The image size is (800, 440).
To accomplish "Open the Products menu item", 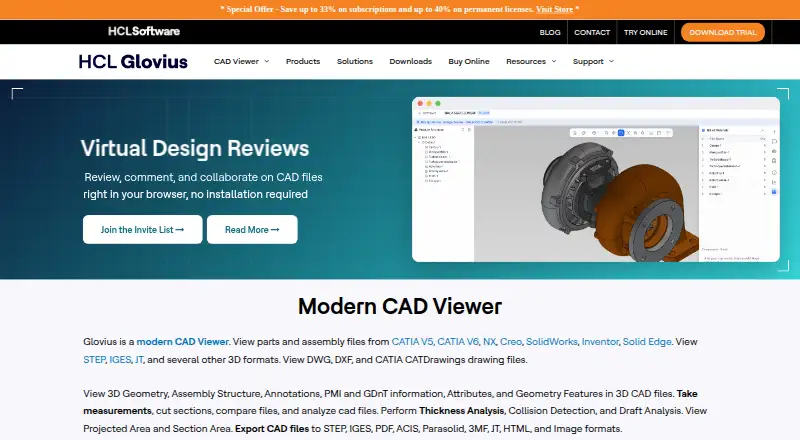I will pyautogui.click(x=303, y=61).
